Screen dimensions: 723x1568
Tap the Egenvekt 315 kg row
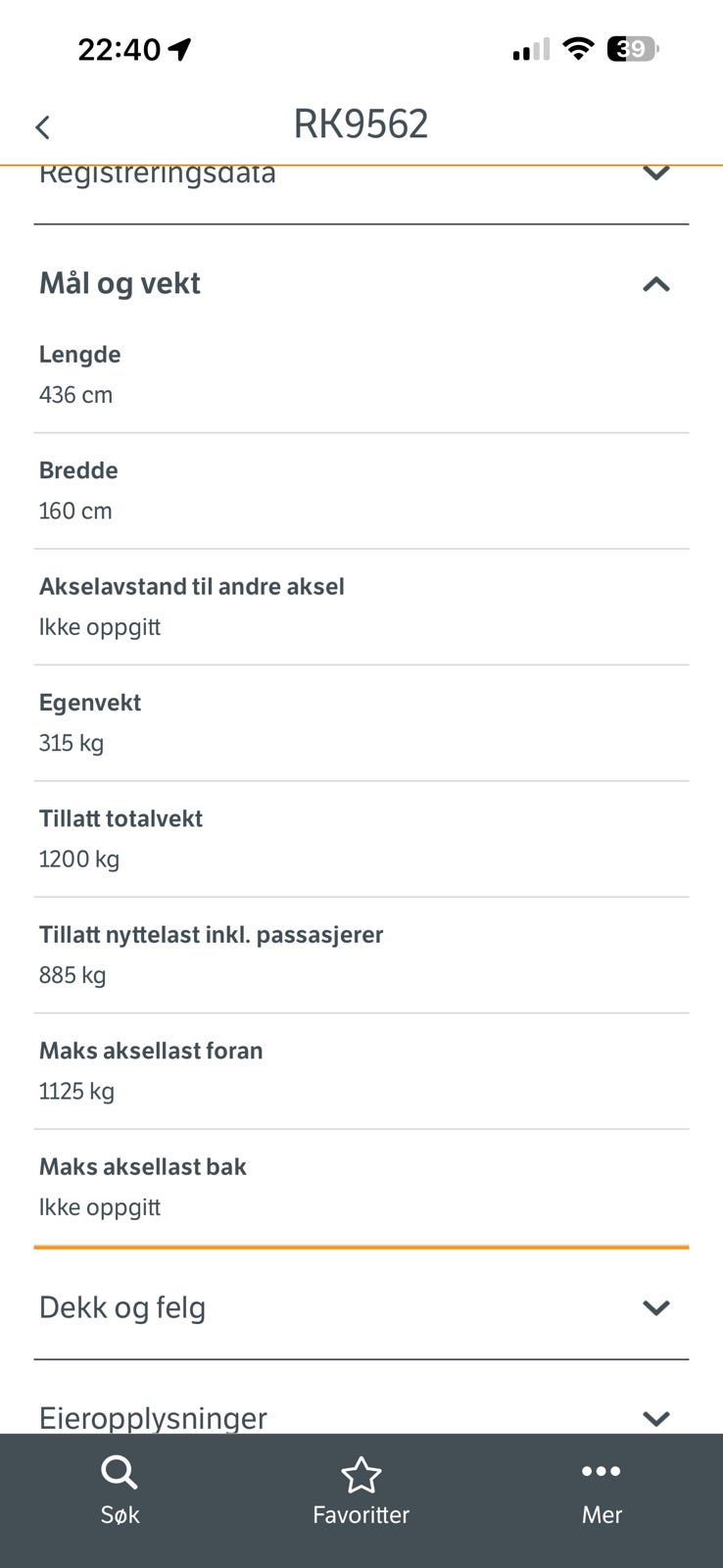[361, 723]
